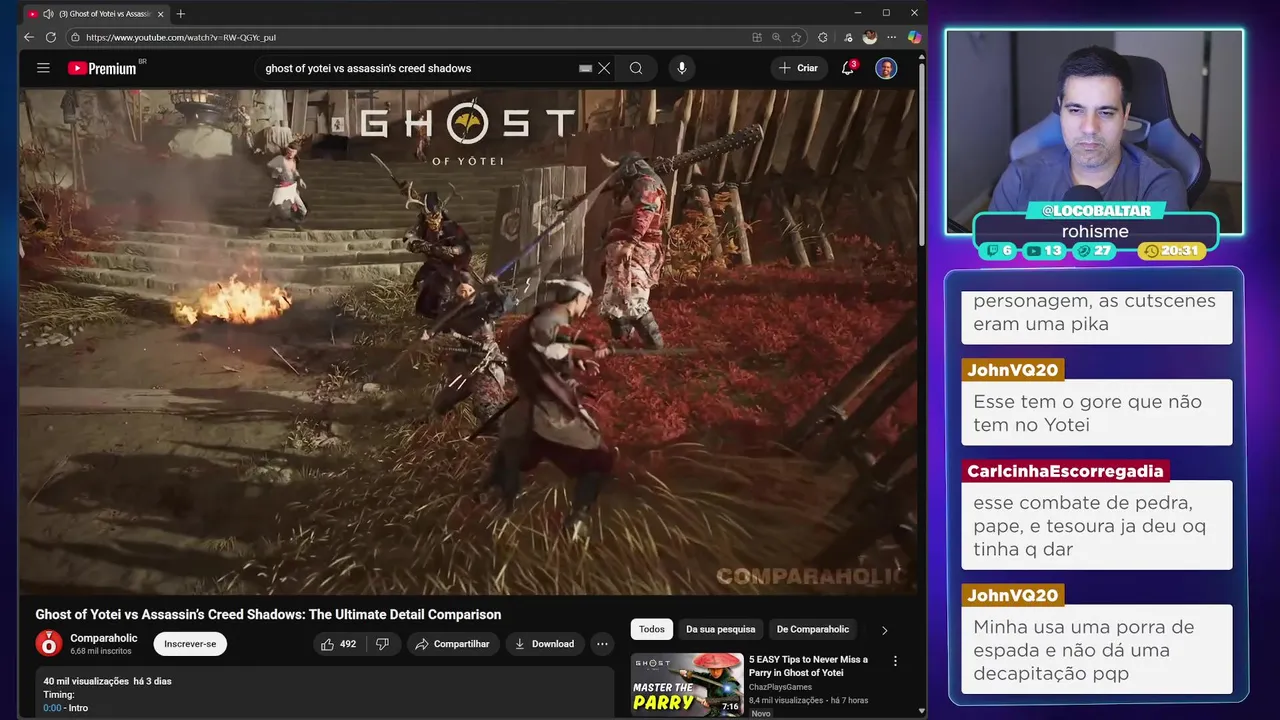This screenshot has height=720, width=1280.
Task: Go to the YouTube Premium home logo
Action: (x=102, y=68)
